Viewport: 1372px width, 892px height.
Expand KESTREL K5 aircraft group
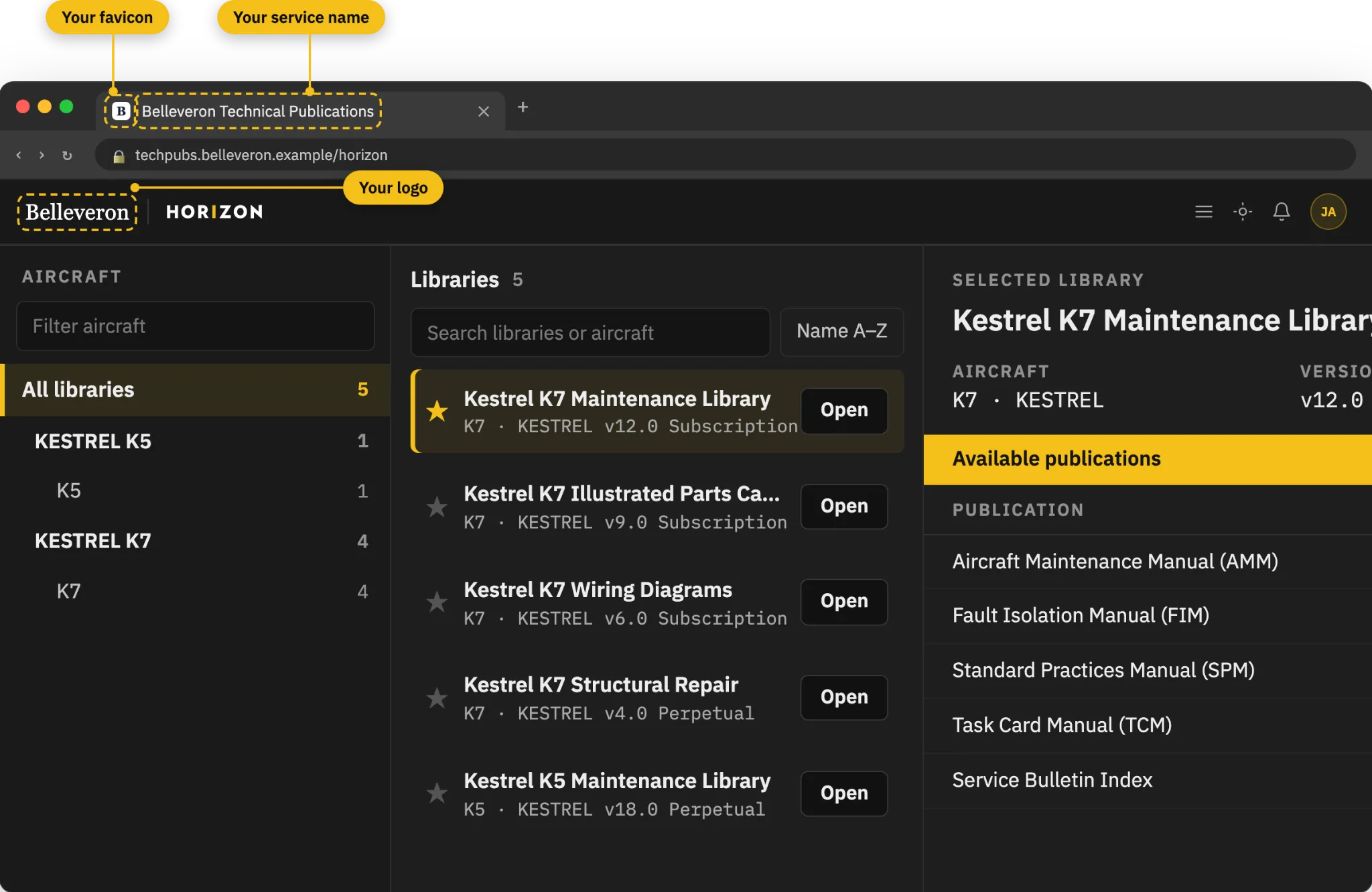(195, 441)
